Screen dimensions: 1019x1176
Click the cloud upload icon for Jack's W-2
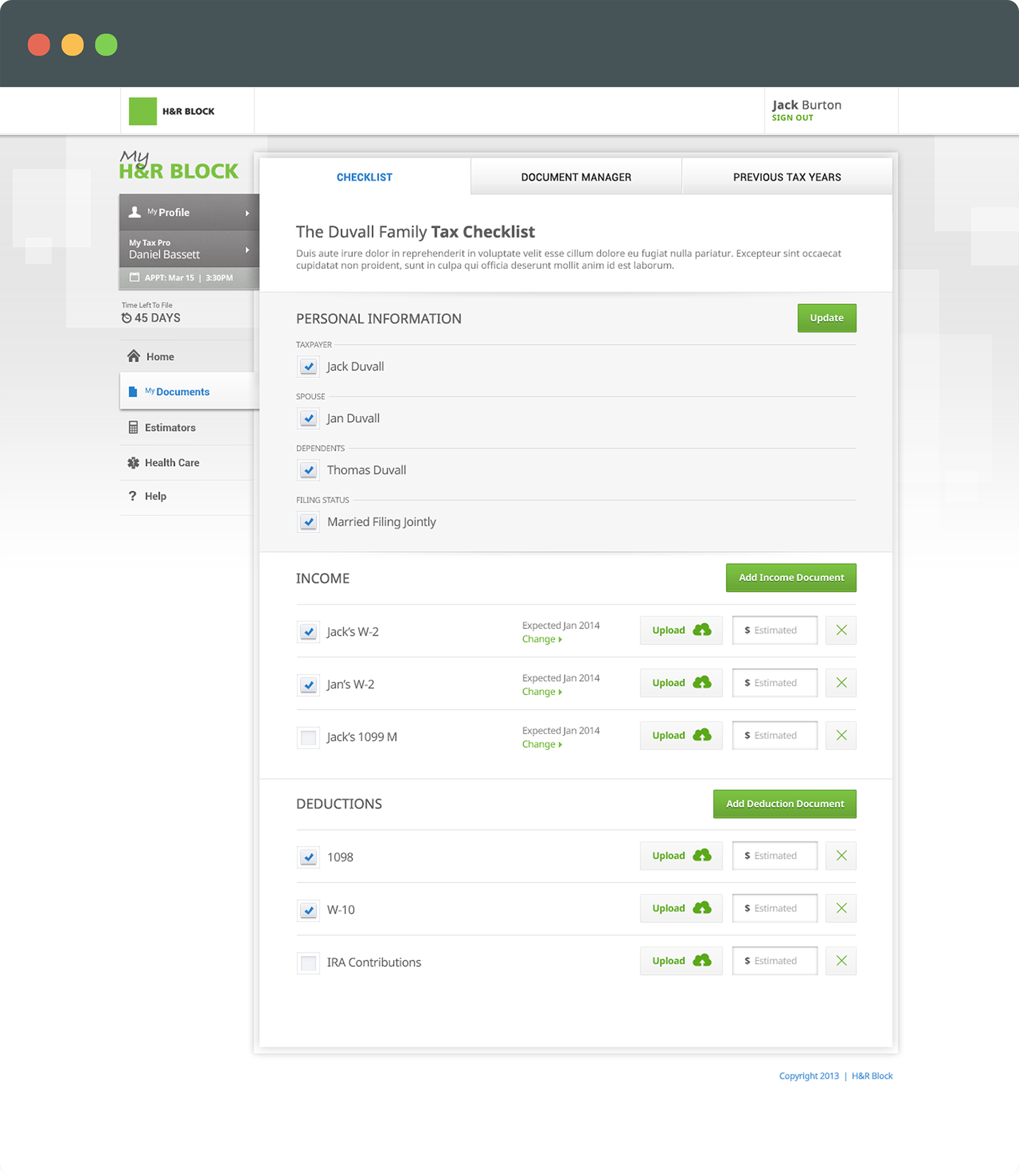(702, 630)
